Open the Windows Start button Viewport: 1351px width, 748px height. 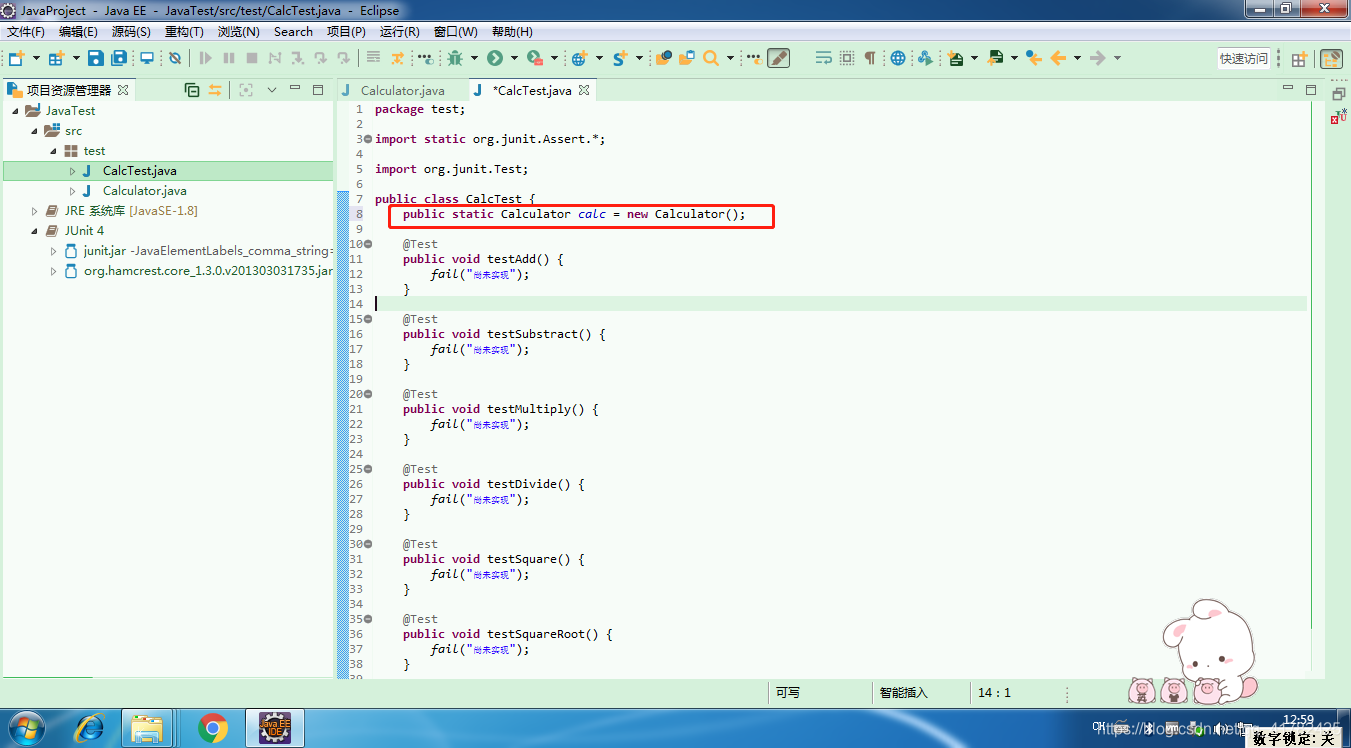point(26,727)
